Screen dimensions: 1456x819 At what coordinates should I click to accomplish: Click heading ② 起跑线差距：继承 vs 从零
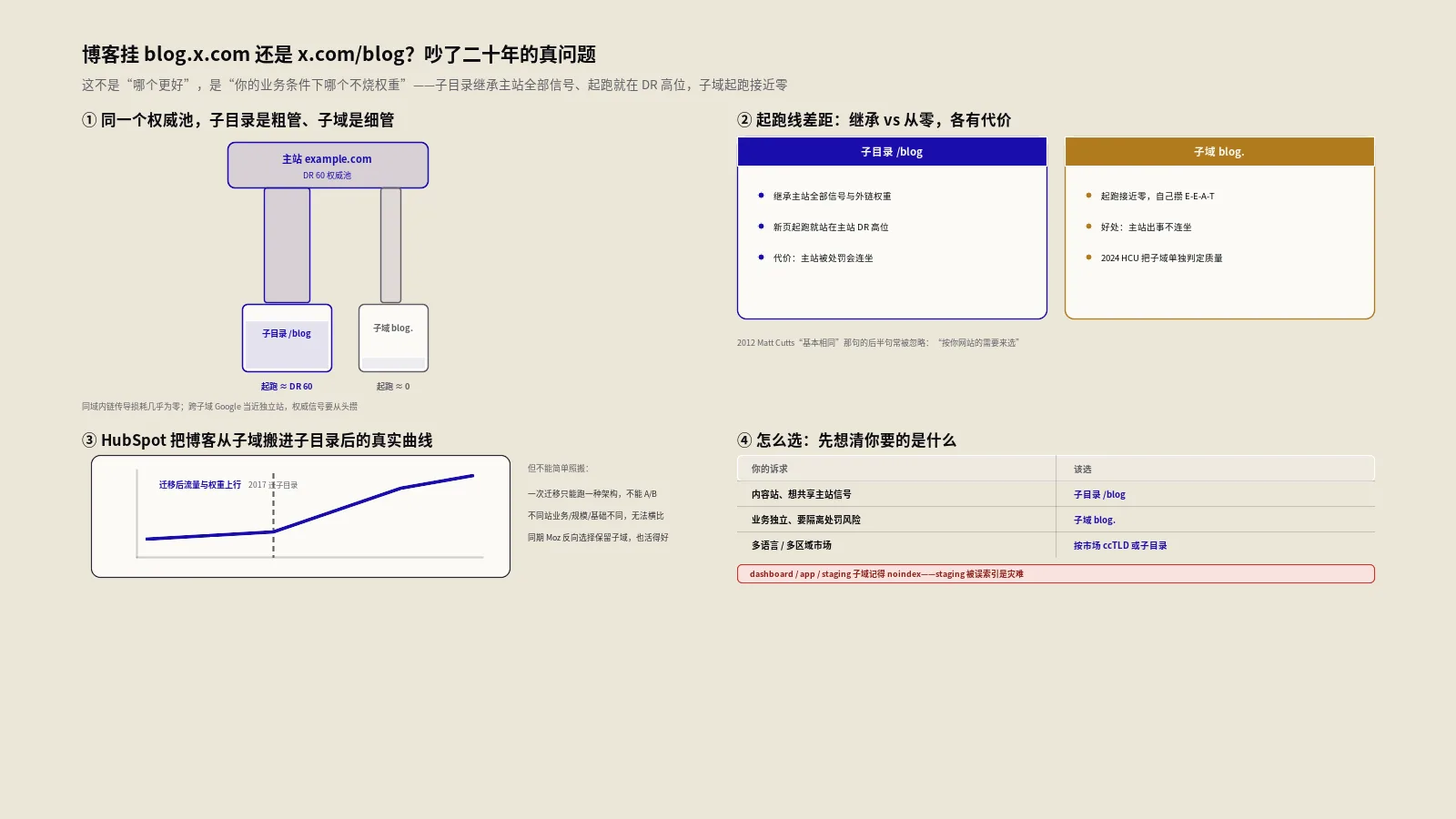point(874,120)
